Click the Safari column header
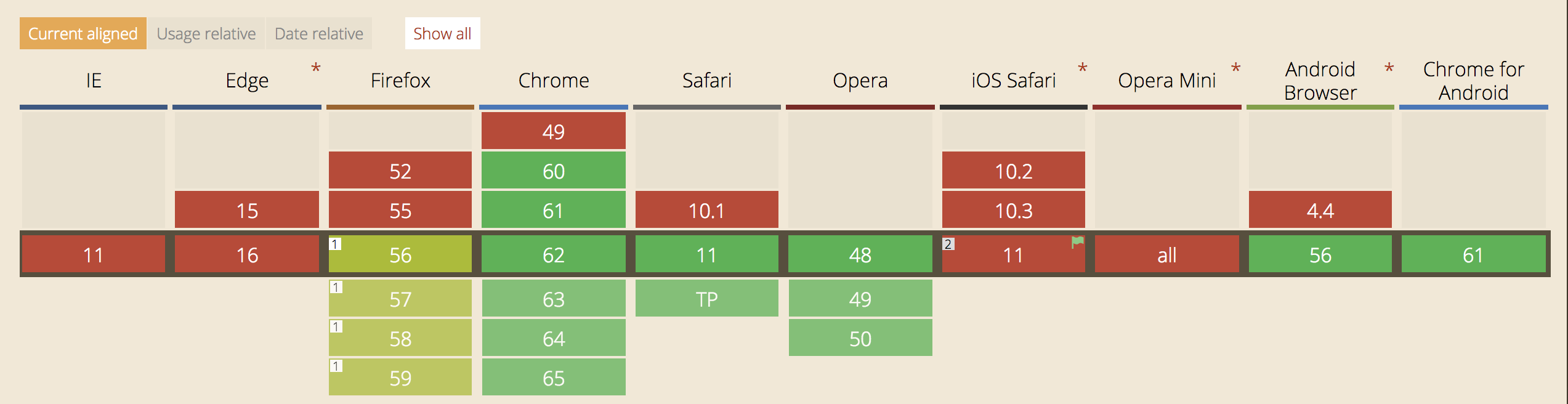The height and width of the screenshot is (404, 1568). [x=706, y=80]
